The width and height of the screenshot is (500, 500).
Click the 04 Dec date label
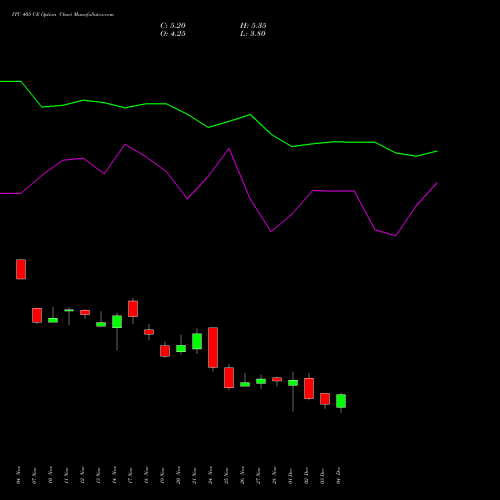point(338,476)
